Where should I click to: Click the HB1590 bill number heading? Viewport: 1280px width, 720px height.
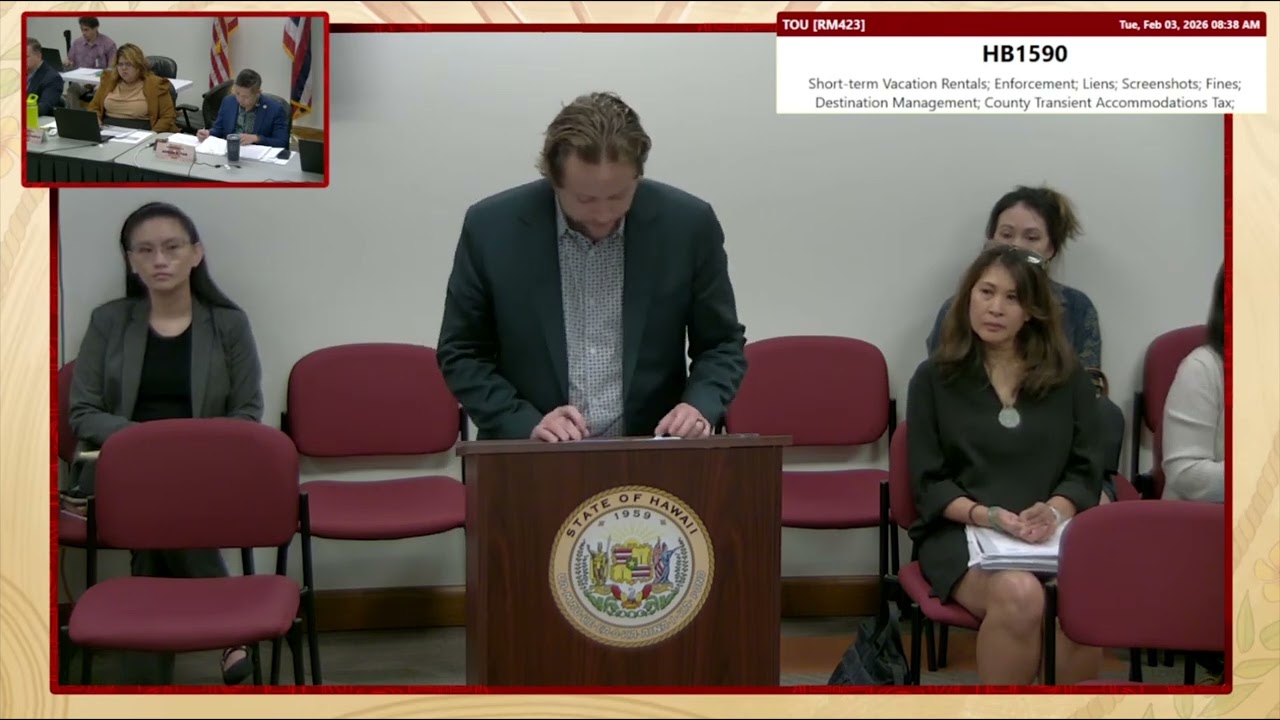coord(1024,54)
